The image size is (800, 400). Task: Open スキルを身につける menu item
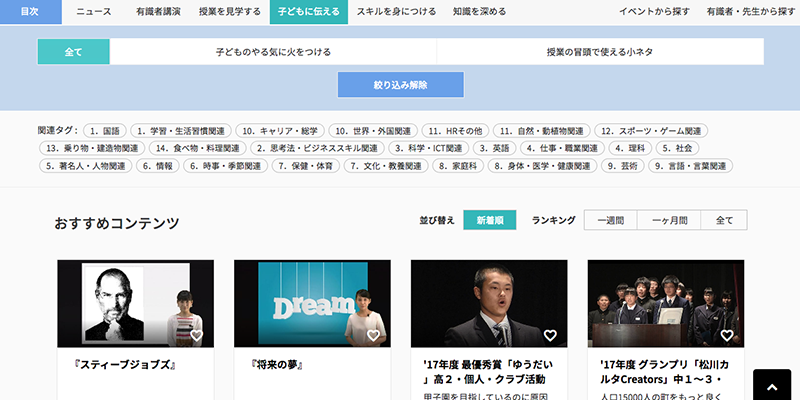tap(391, 12)
